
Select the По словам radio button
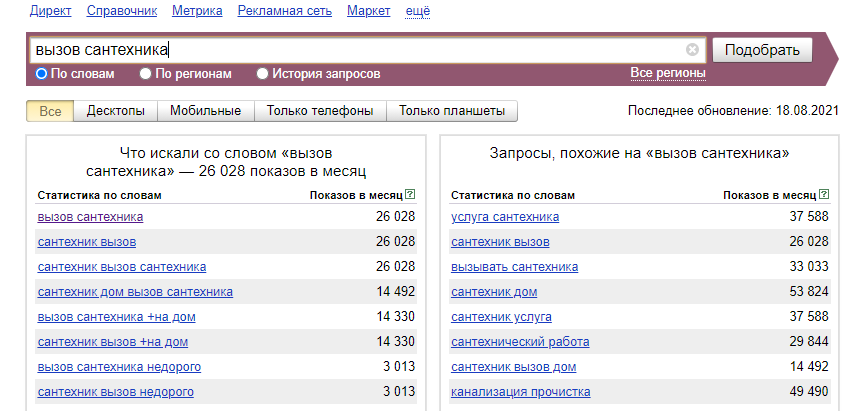point(42,74)
